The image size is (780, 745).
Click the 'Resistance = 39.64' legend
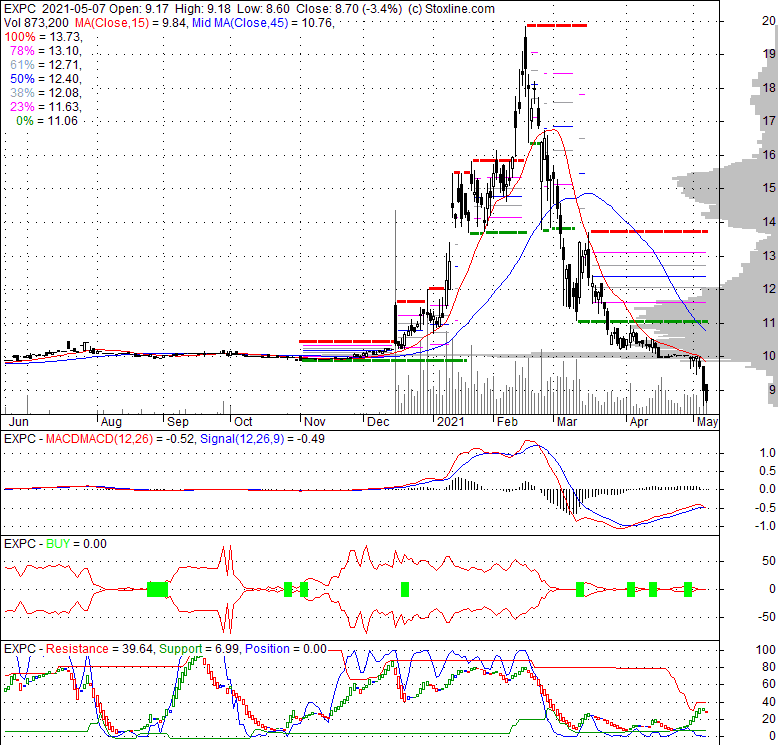[x=99, y=649]
